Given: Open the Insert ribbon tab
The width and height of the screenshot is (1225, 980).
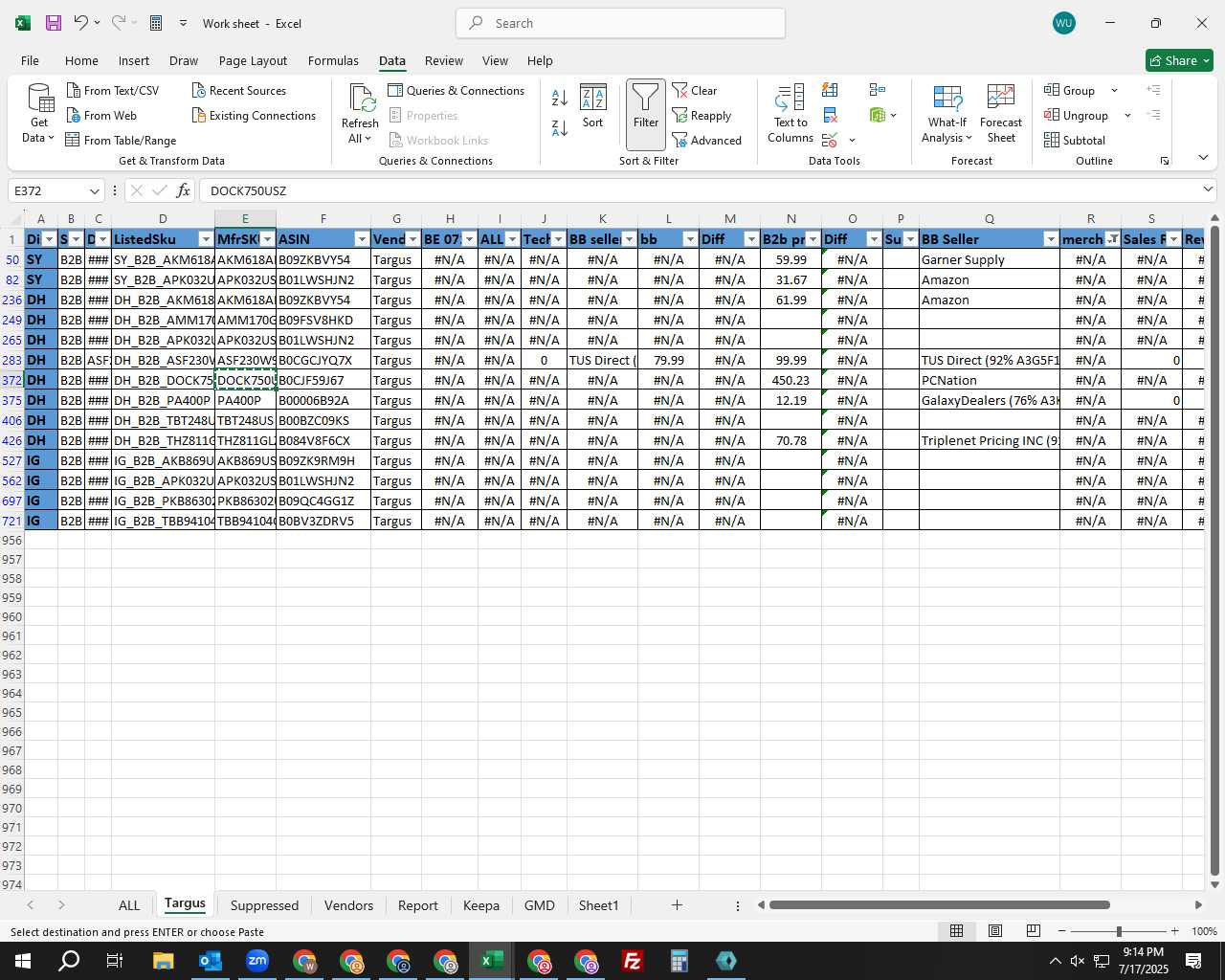Looking at the screenshot, I should coord(134,60).
